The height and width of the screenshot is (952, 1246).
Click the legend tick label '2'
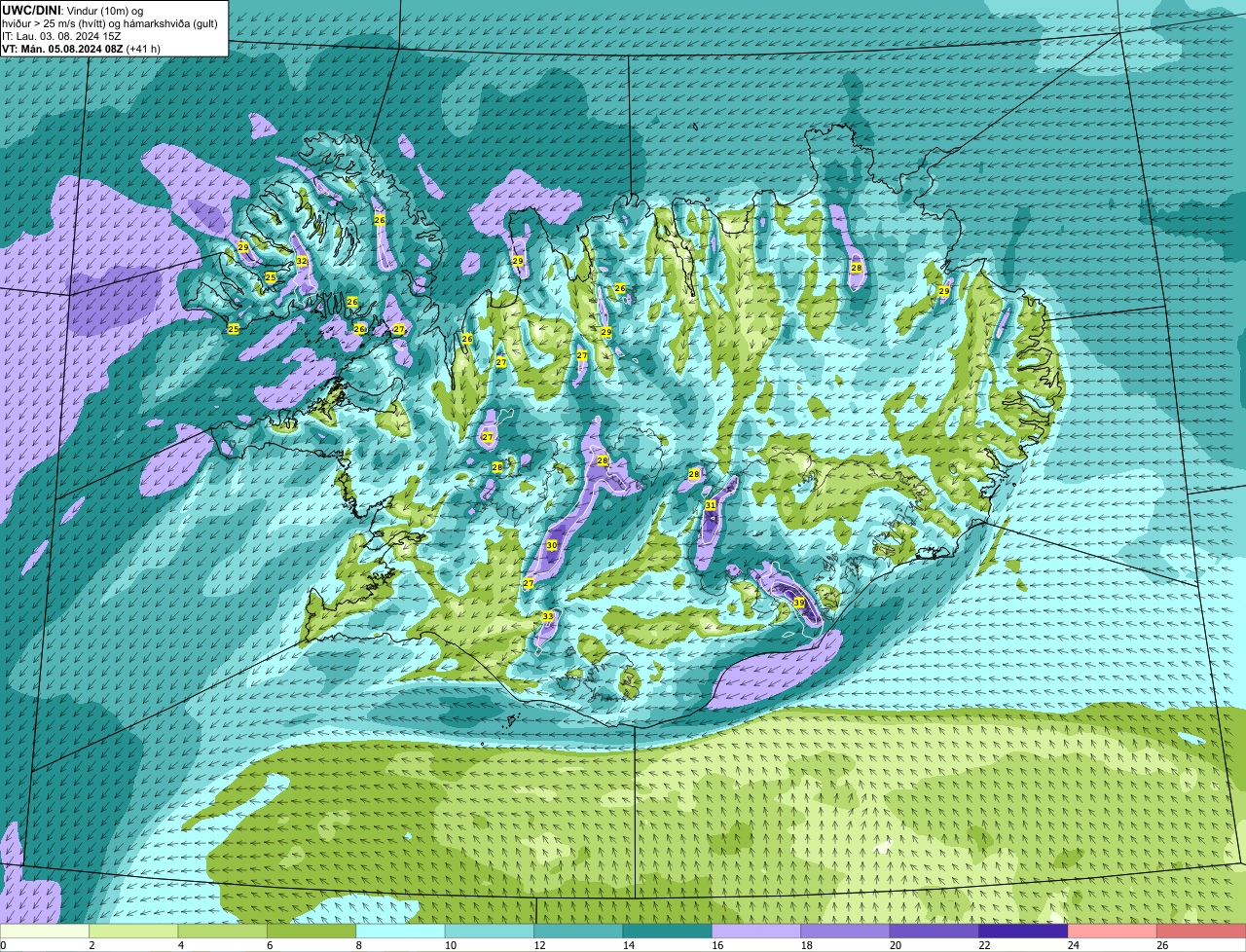click(x=92, y=945)
